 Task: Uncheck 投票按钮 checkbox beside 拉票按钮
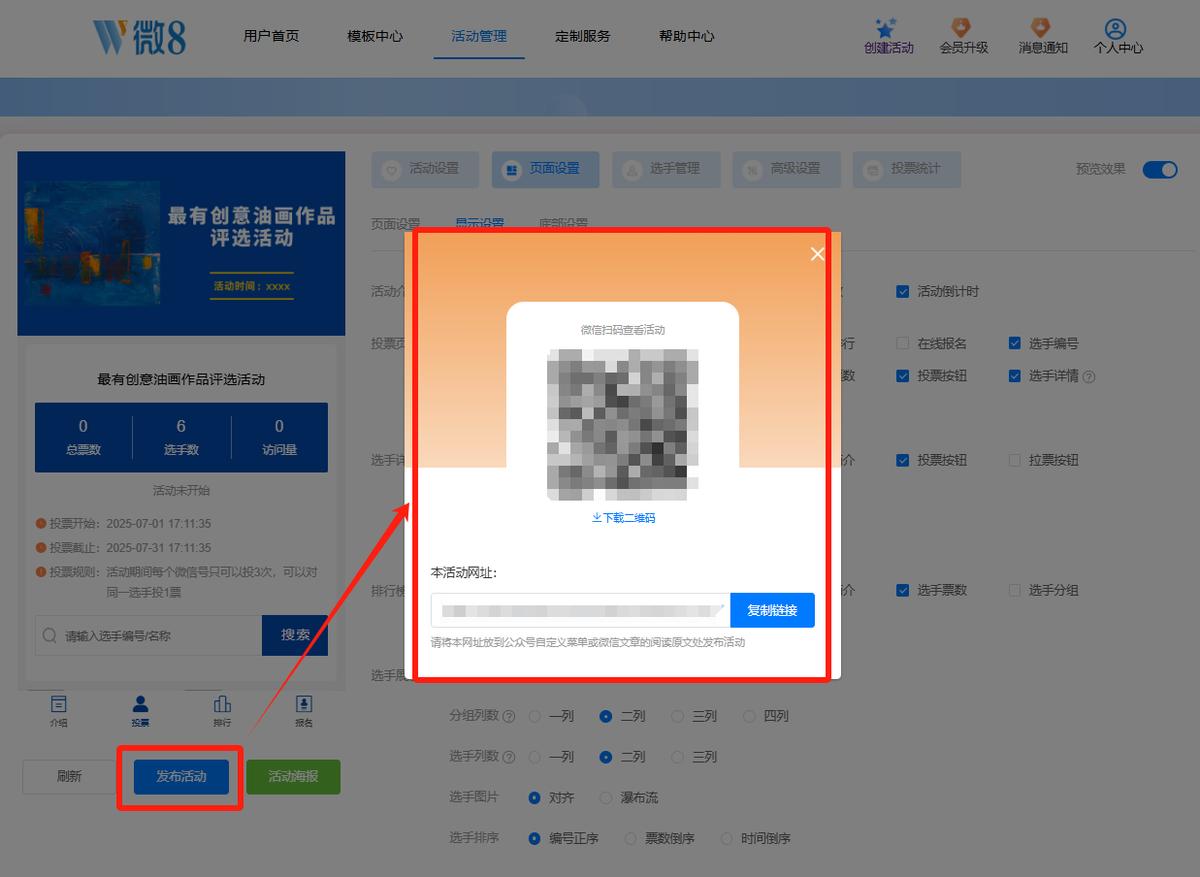tap(903, 460)
